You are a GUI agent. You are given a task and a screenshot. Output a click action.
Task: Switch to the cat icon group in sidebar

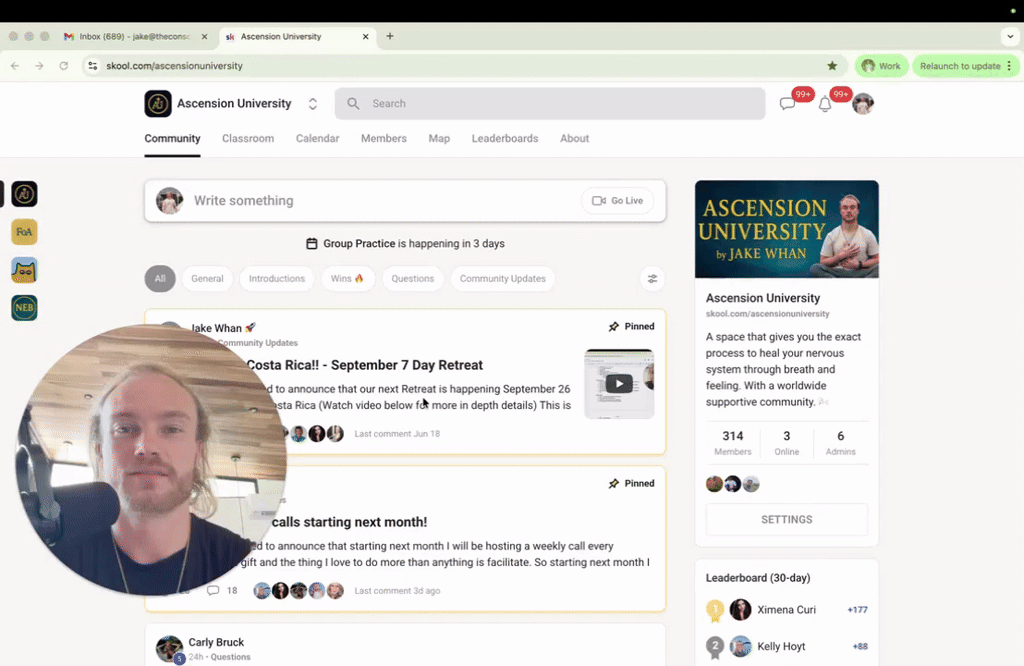coord(24,270)
